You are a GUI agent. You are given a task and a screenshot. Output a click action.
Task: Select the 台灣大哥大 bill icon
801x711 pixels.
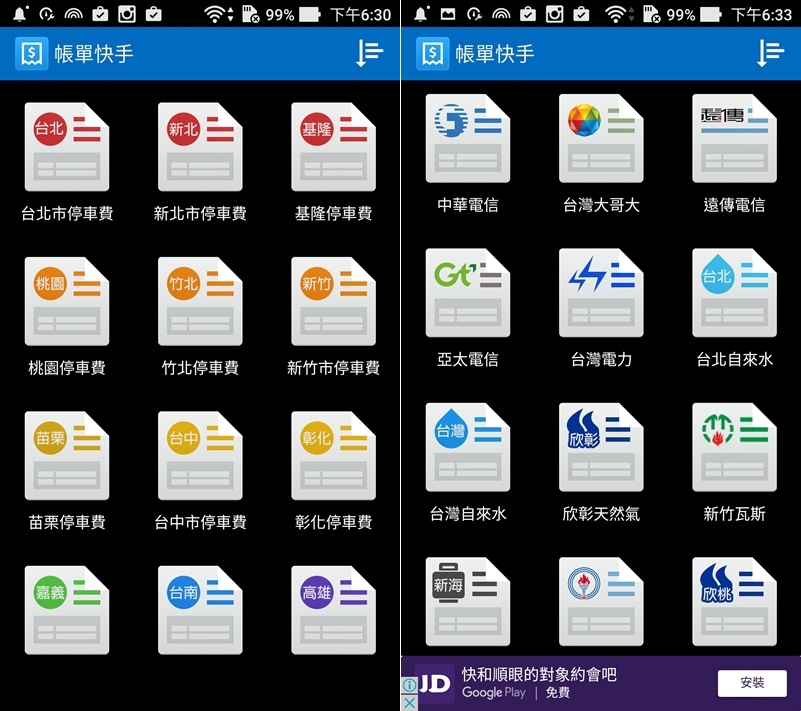pos(601,138)
